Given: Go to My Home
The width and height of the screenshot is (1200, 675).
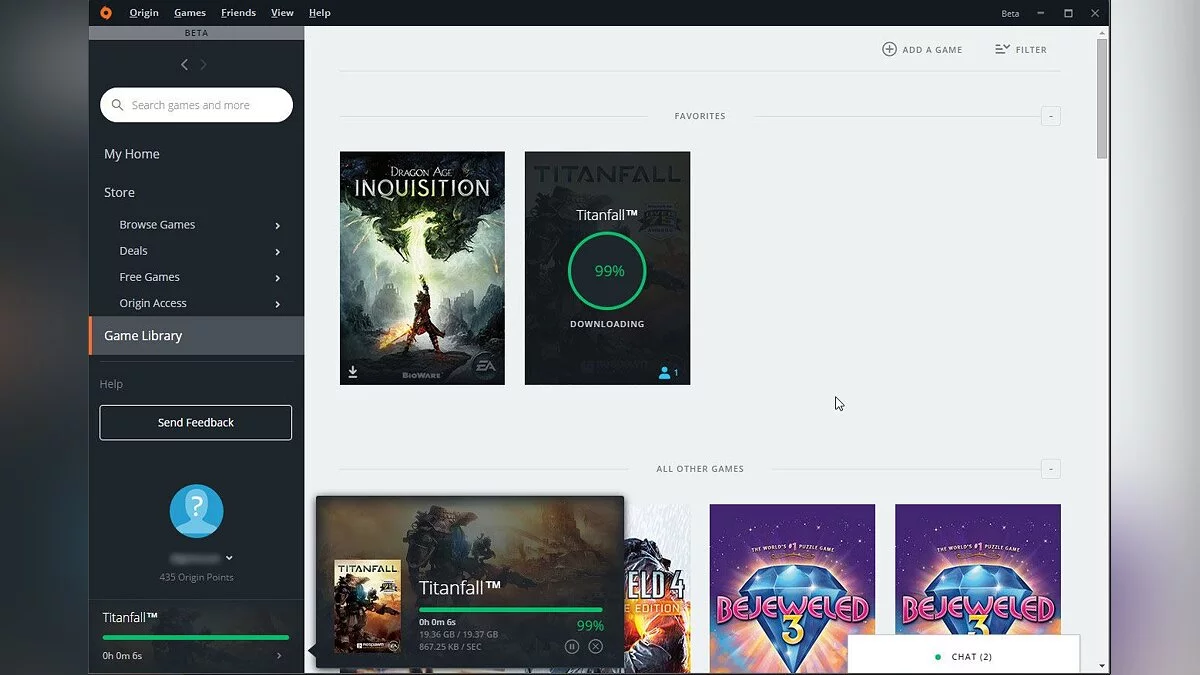Looking at the screenshot, I should coord(132,154).
